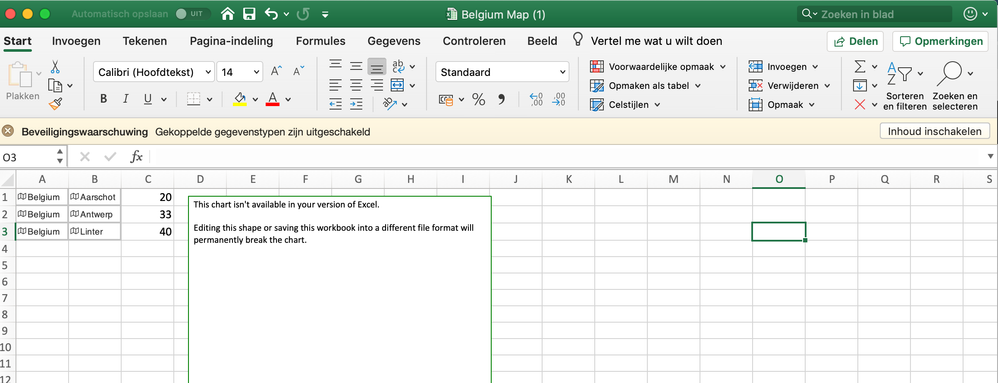Click the Cut scissors icon
998x383 pixels.
point(55,67)
